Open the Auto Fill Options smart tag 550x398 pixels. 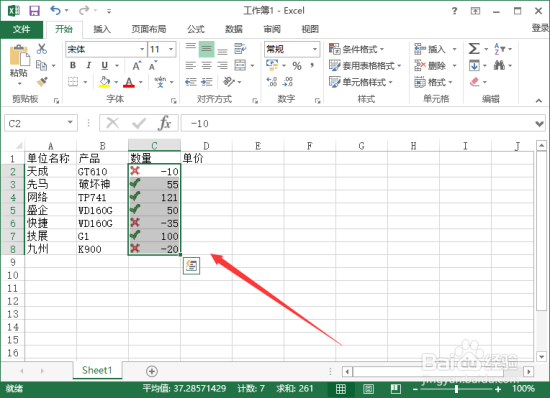[191, 266]
